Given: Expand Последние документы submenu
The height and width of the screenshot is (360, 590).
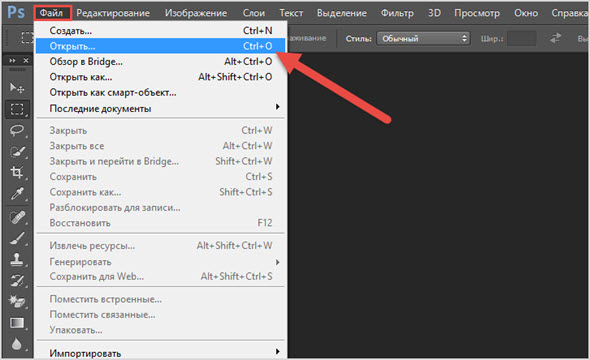Looking at the screenshot, I should [x=160, y=108].
